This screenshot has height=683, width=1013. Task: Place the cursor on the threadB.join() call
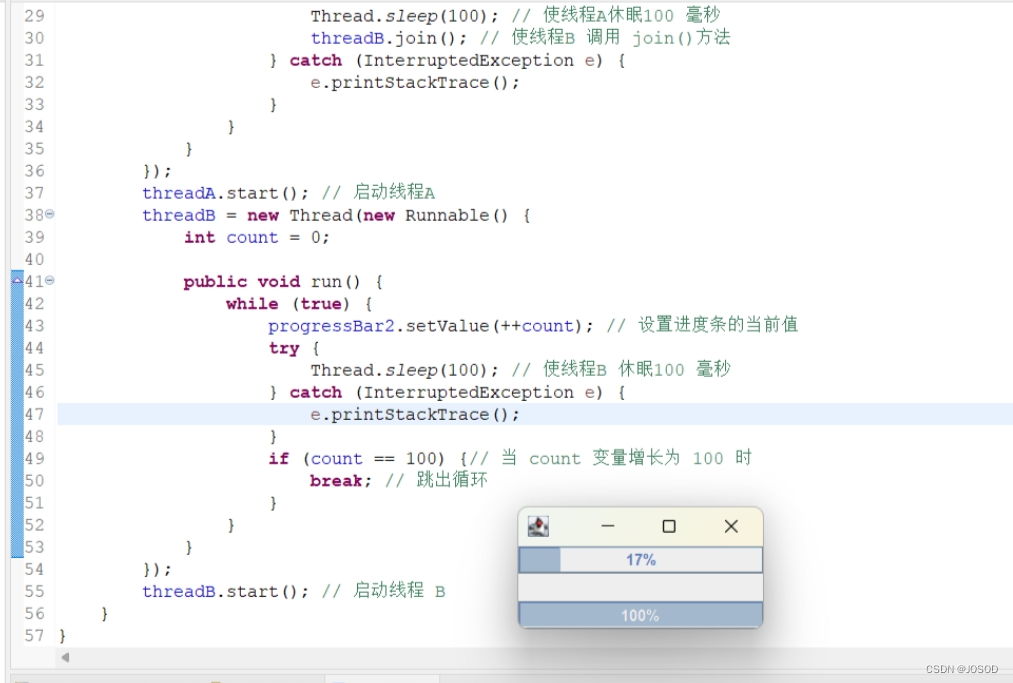388,38
